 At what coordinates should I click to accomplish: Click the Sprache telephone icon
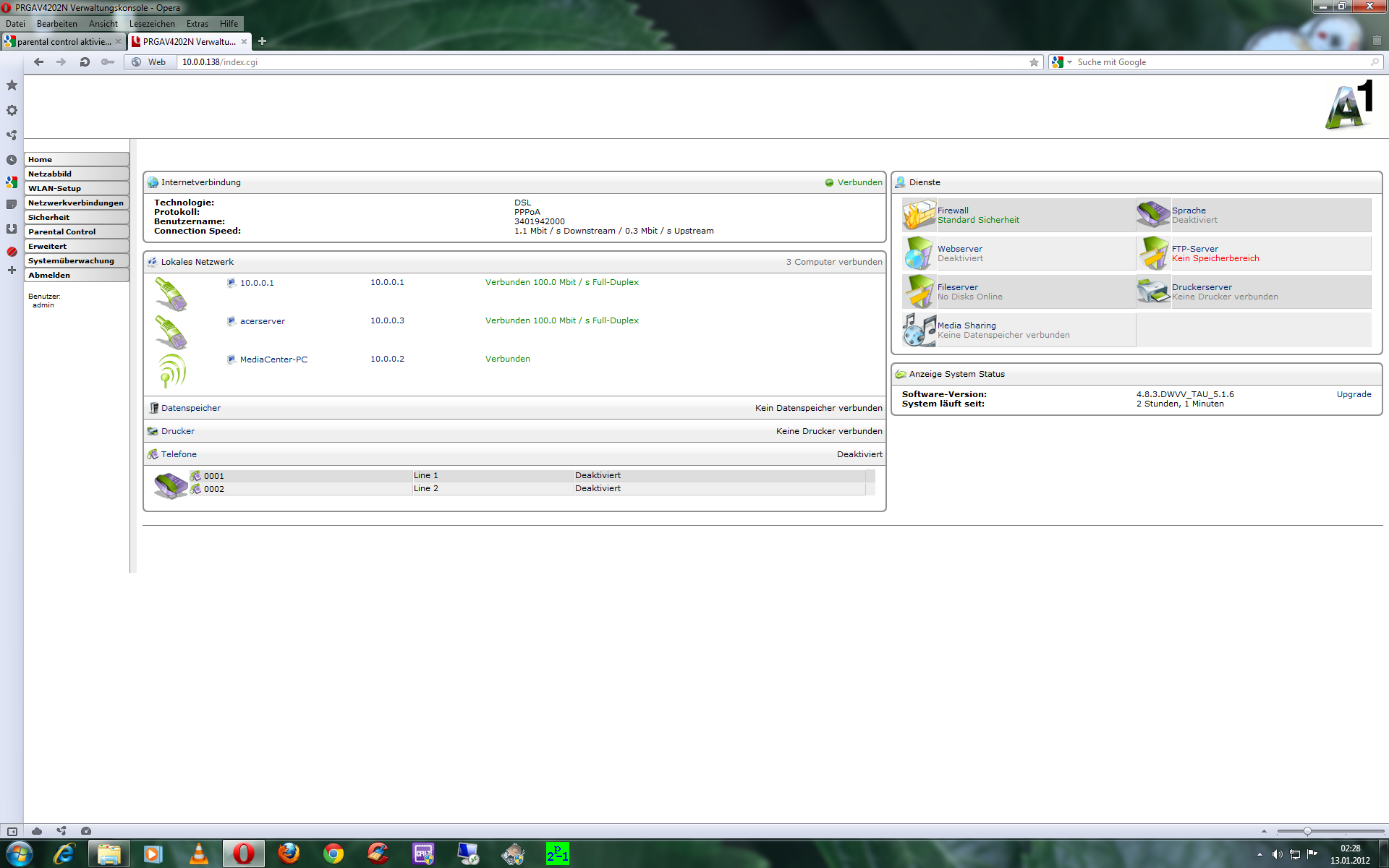tap(1152, 215)
